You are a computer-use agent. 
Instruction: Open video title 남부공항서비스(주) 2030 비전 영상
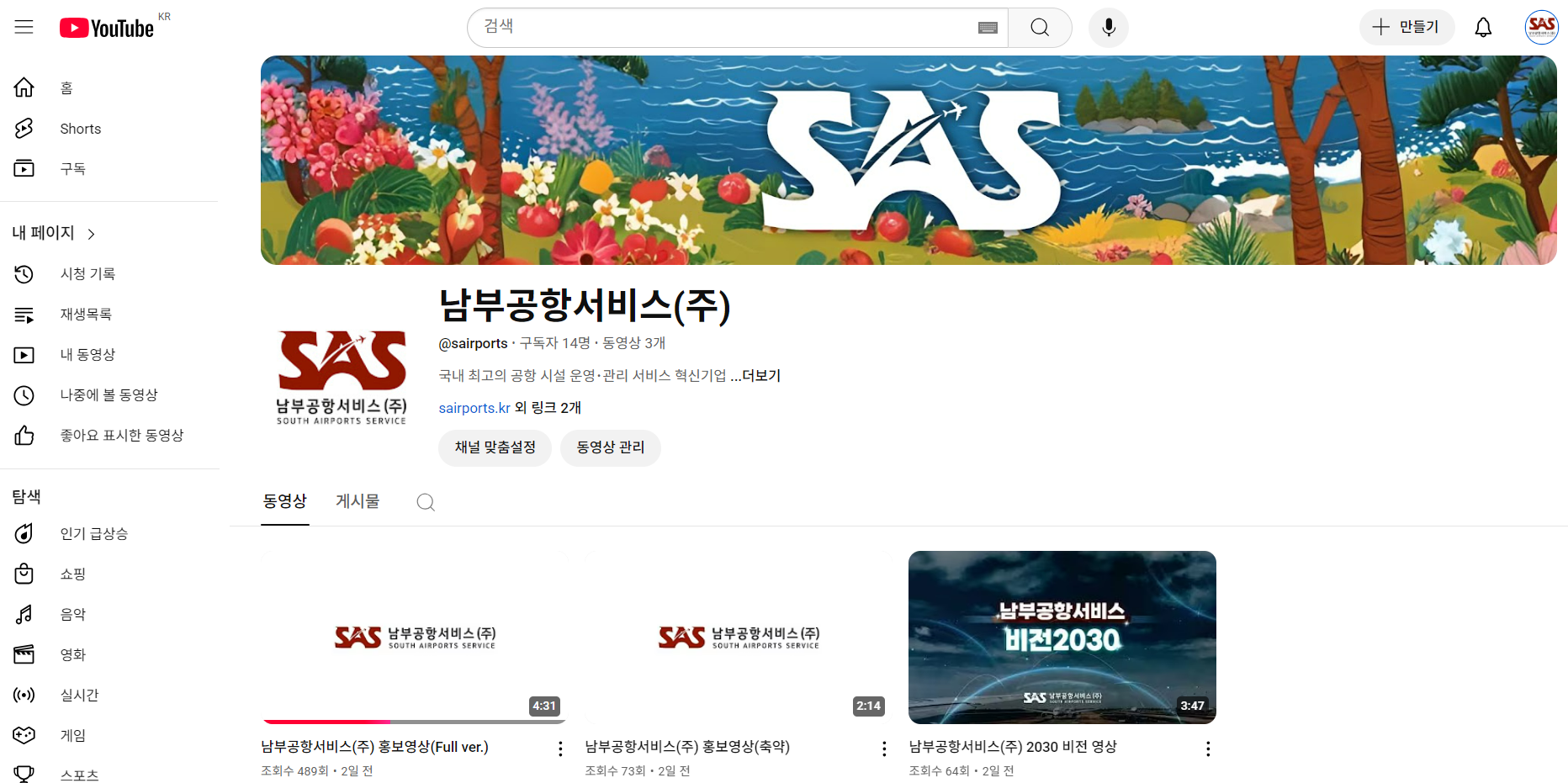click(x=1013, y=747)
